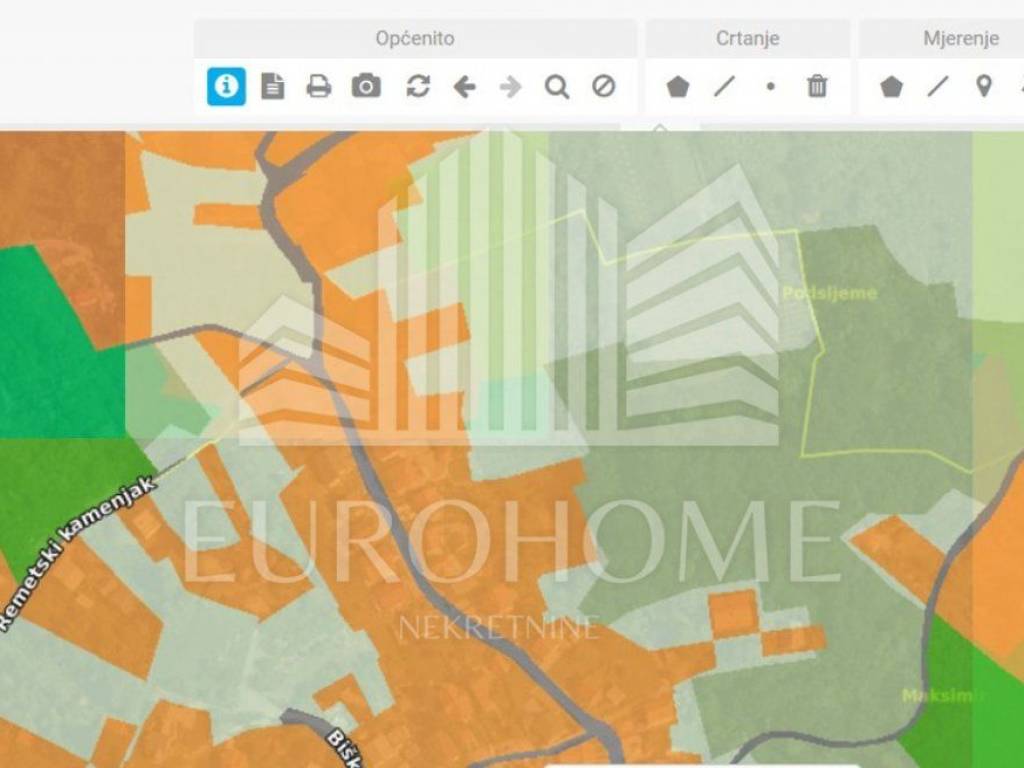Click the Crtanje group header
Image resolution: width=1024 pixels, height=768 pixels.
click(x=747, y=39)
